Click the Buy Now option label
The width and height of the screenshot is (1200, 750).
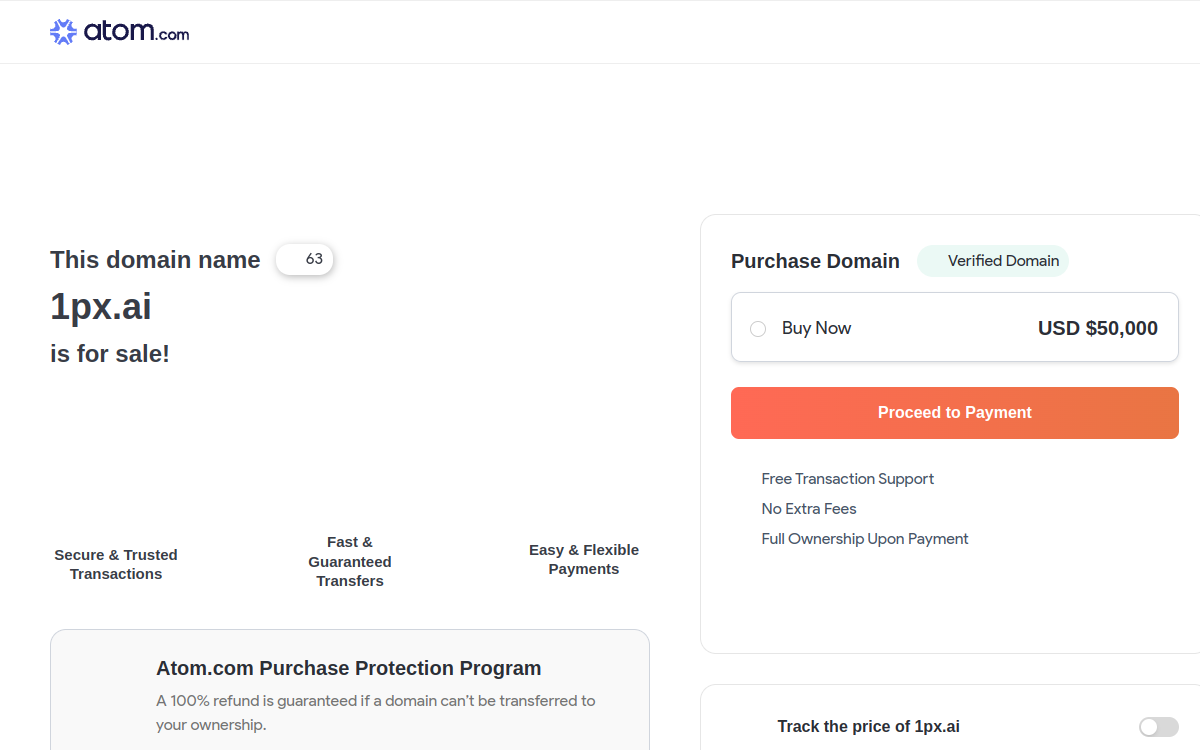coord(816,328)
